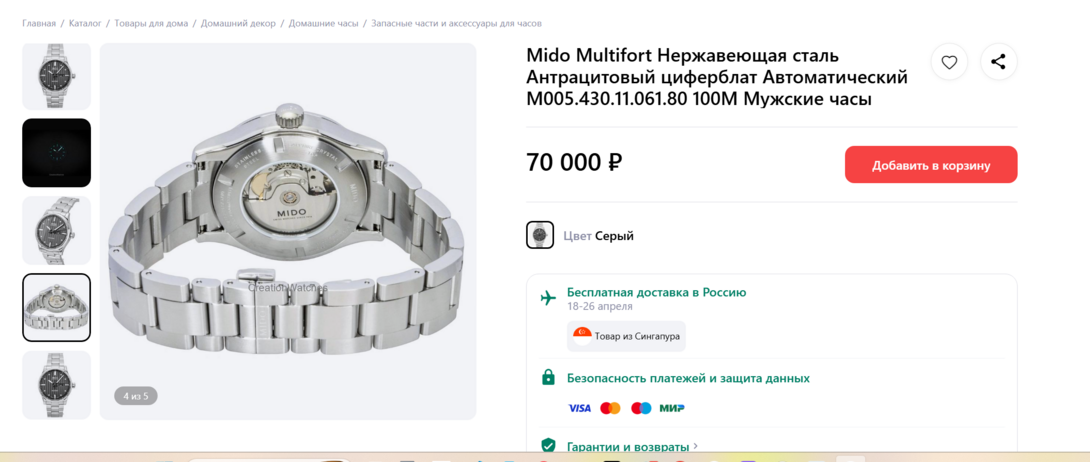This screenshot has width=1090, height=462.
Task: Click the green padlock payment security icon
Action: tap(548, 378)
